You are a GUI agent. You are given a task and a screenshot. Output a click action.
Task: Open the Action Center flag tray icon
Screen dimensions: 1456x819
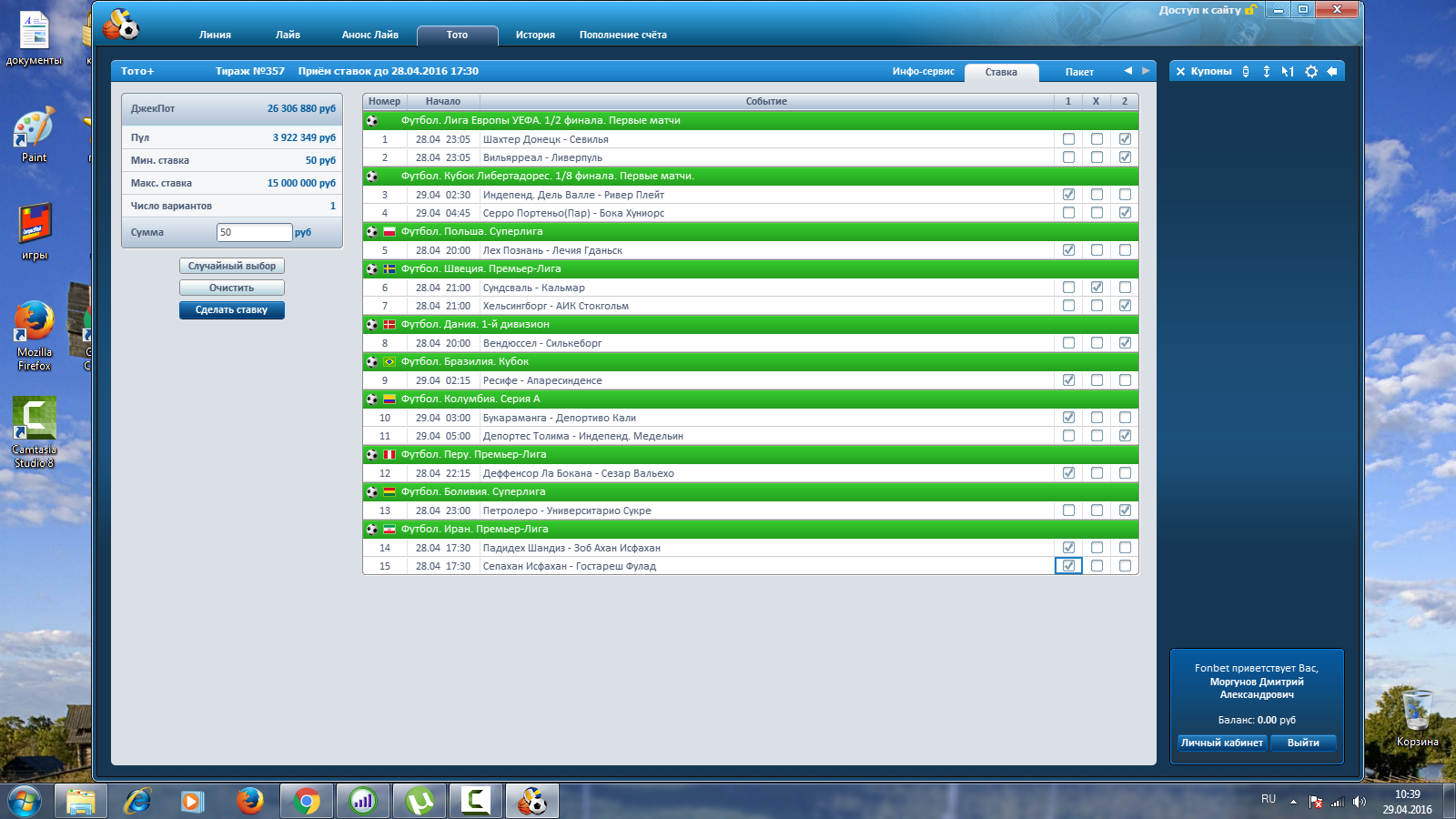(1316, 802)
